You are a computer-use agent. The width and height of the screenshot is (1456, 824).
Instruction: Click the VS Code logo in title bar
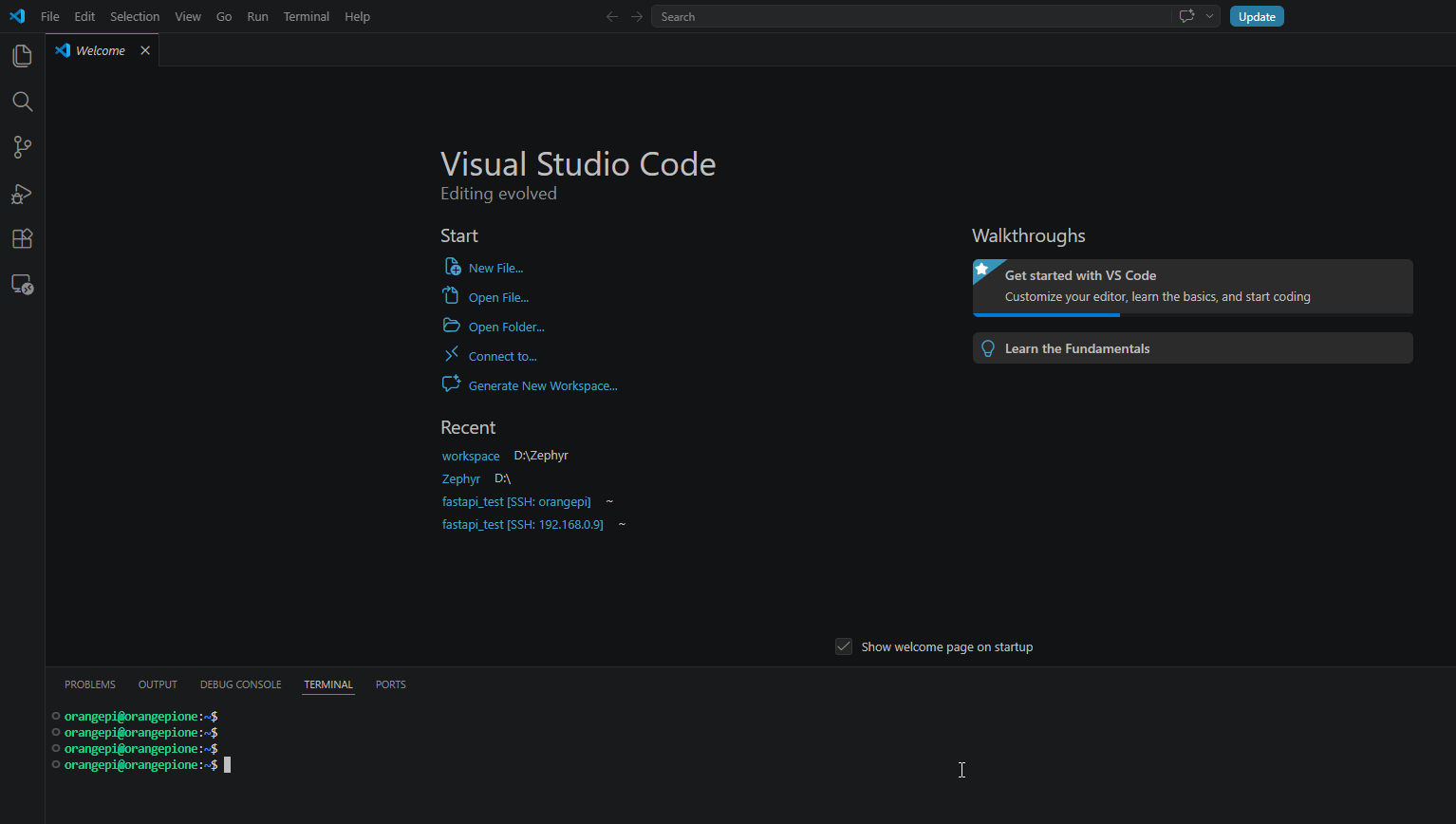tap(17, 16)
